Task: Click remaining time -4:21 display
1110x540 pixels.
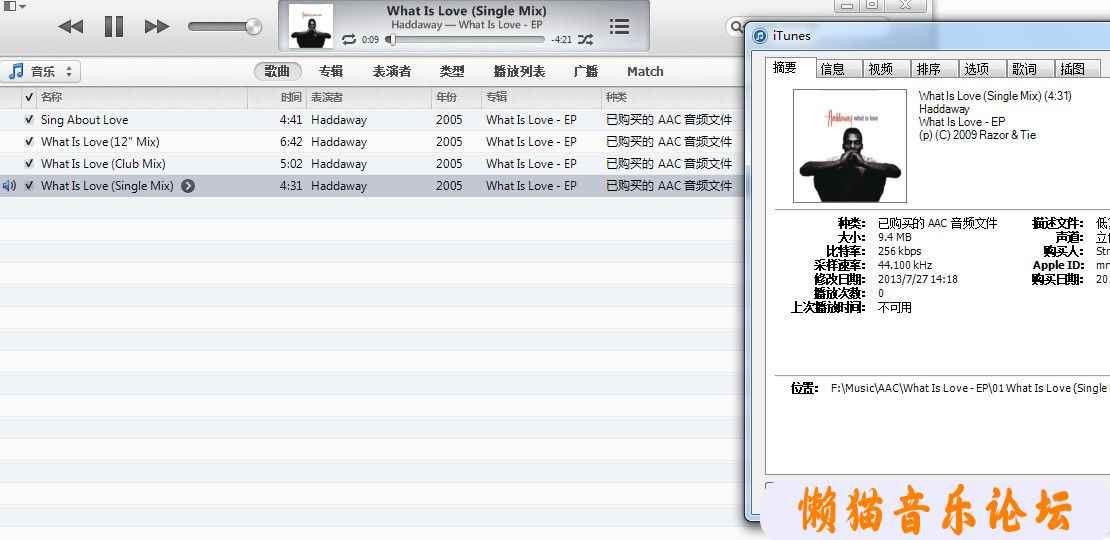Action: pos(561,40)
